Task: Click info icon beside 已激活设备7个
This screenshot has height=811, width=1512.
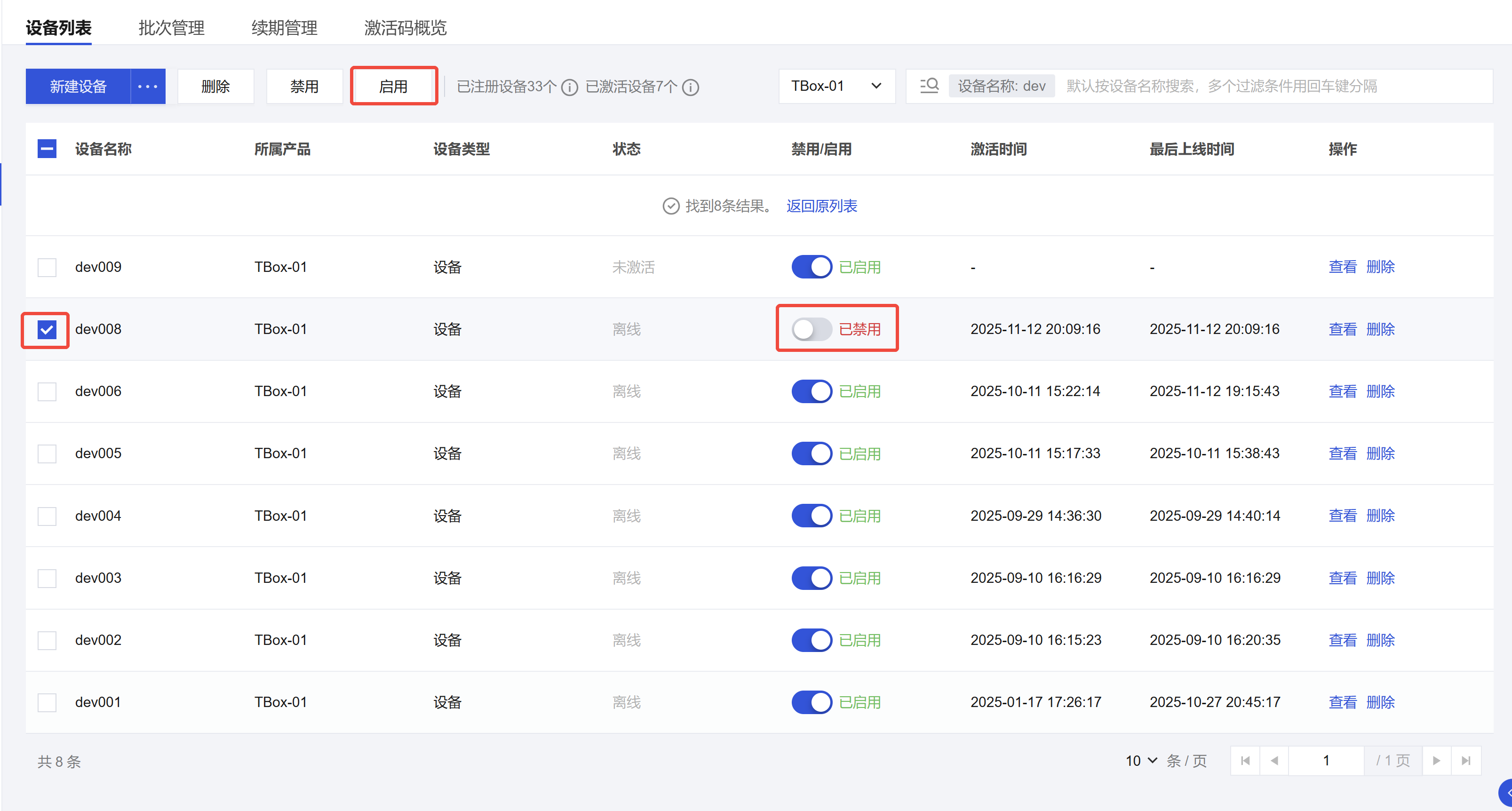Action: click(691, 87)
